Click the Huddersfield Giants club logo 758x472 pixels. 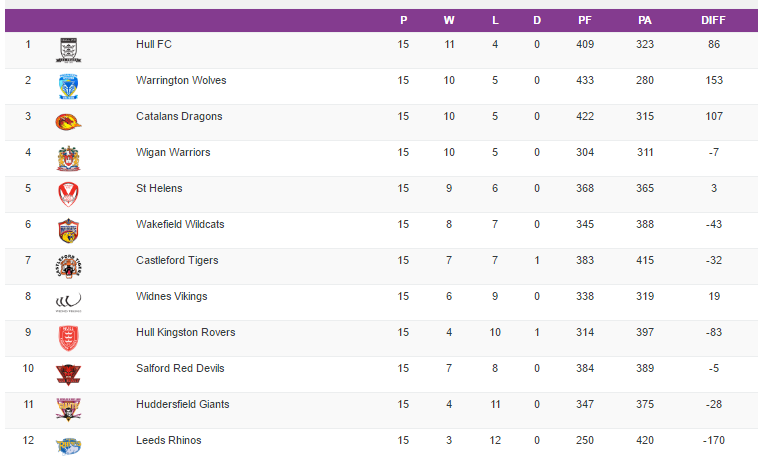[68, 409]
